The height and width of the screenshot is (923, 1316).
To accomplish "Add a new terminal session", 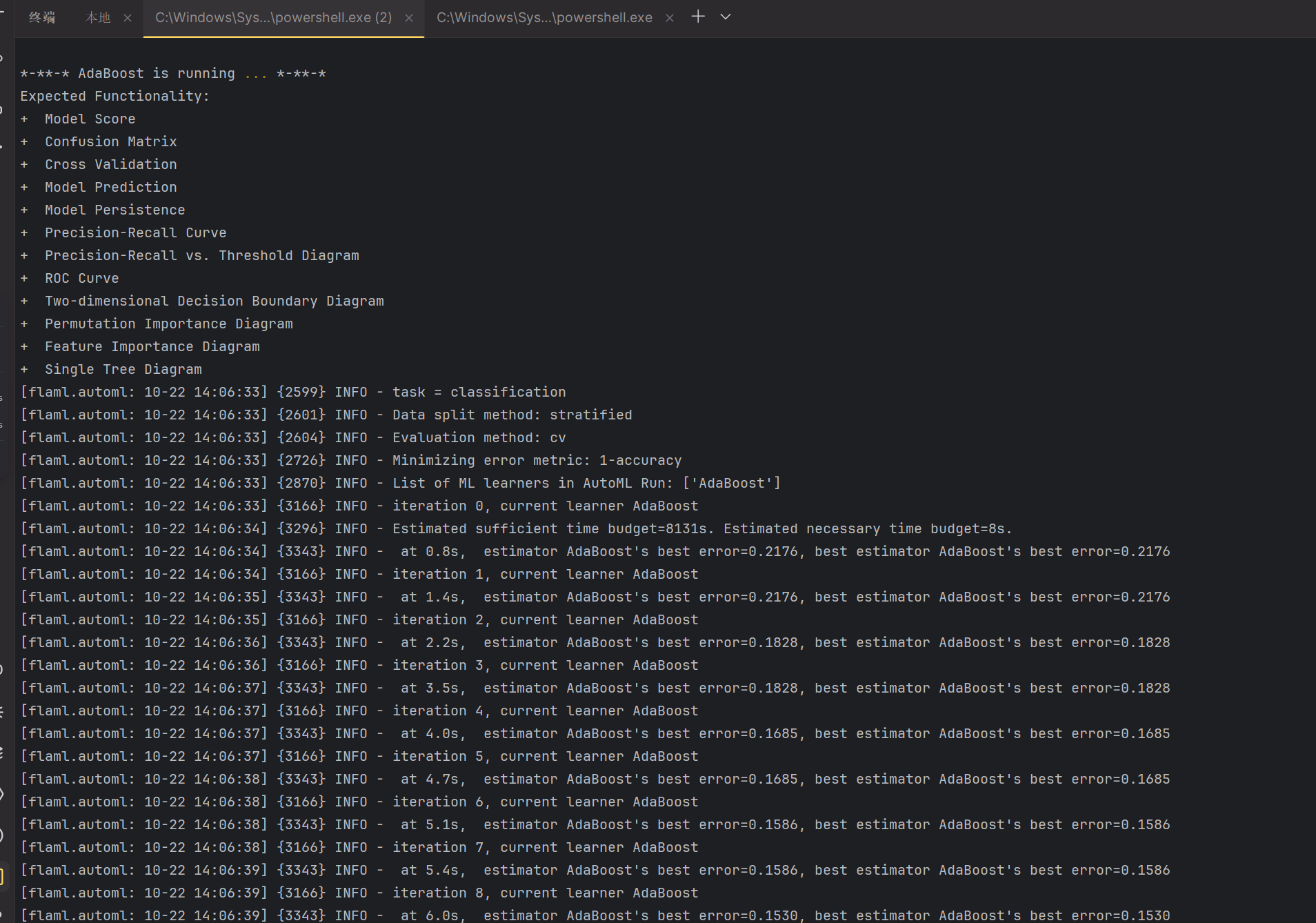I will point(698,17).
